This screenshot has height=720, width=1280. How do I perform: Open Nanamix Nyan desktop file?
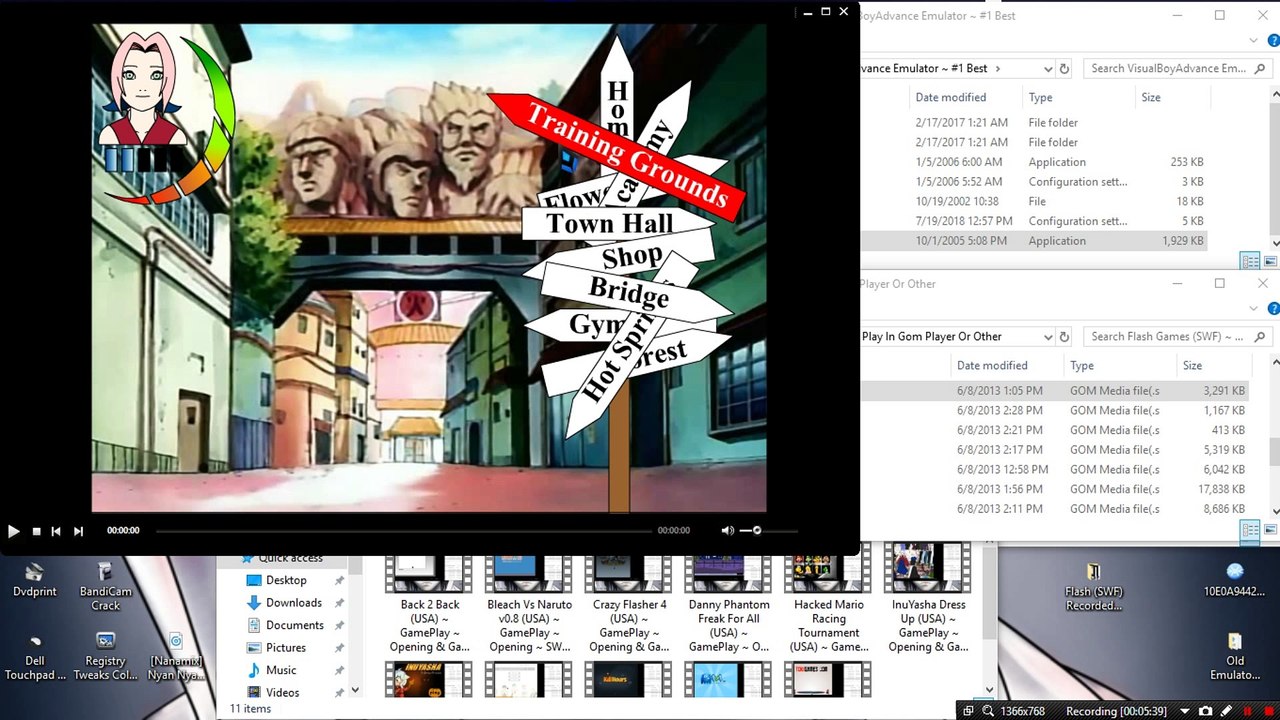click(x=176, y=657)
